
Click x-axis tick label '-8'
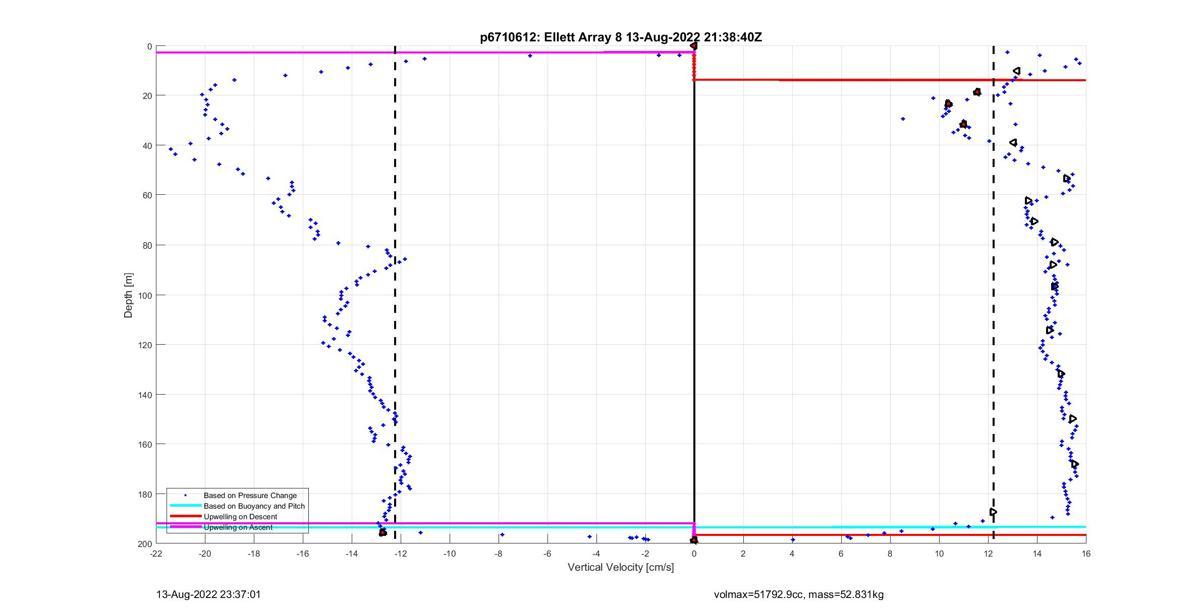[499, 553]
